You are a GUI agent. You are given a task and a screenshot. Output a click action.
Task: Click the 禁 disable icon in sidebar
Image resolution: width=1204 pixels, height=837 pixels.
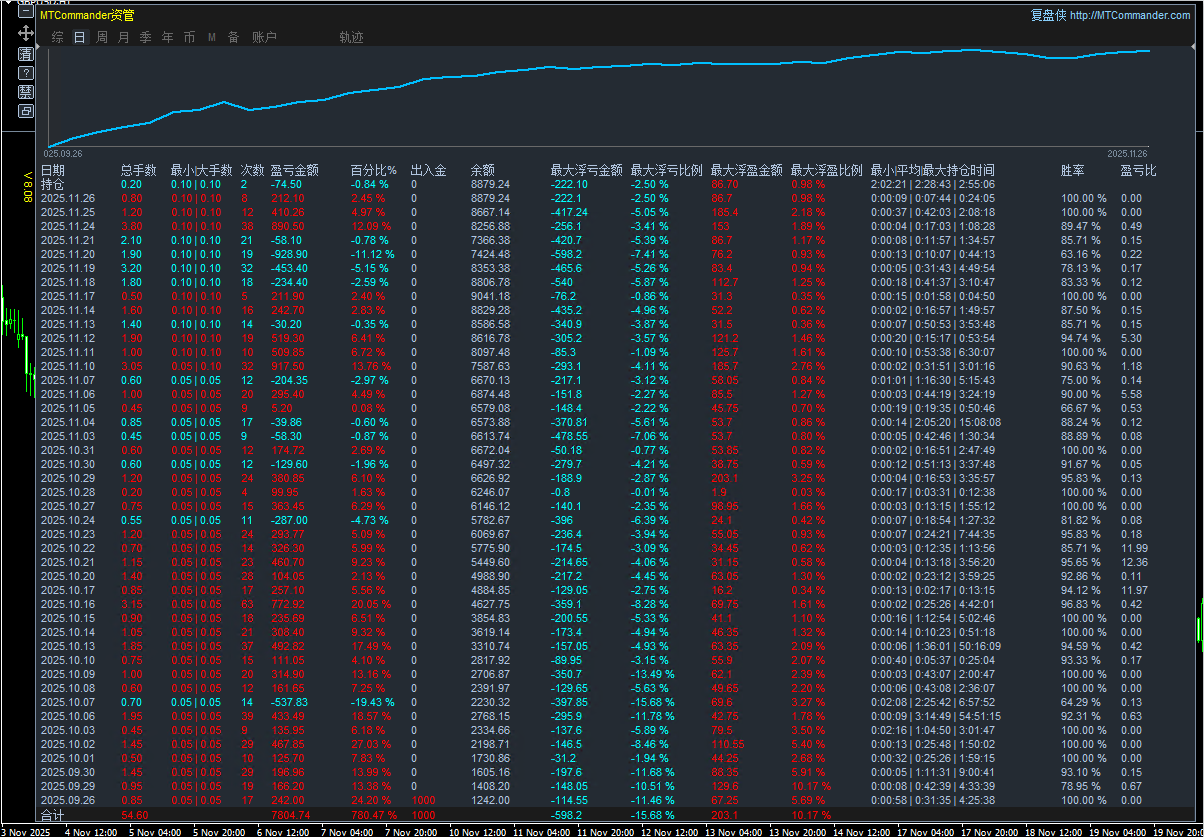tap(26, 92)
